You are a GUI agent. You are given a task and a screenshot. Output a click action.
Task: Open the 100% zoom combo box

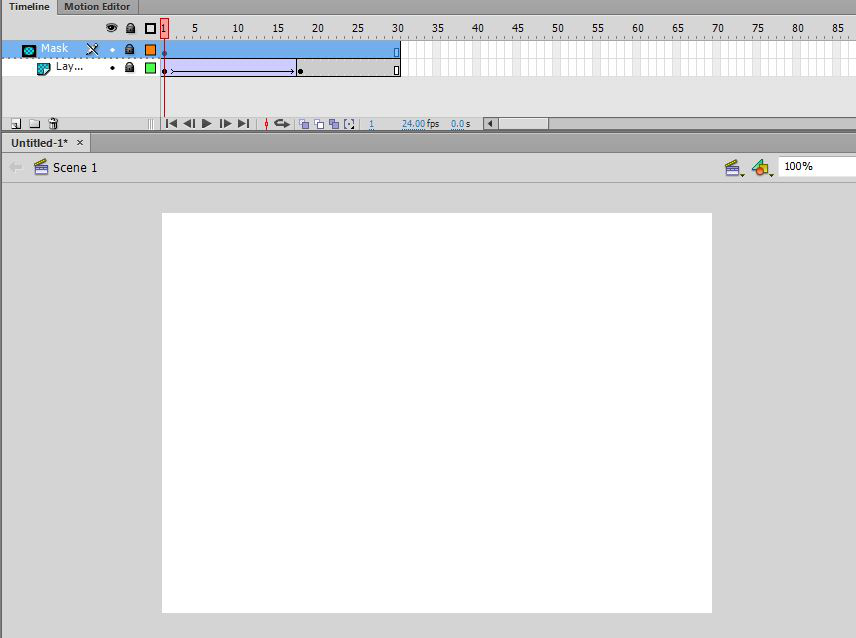click(x=816, y=167)
